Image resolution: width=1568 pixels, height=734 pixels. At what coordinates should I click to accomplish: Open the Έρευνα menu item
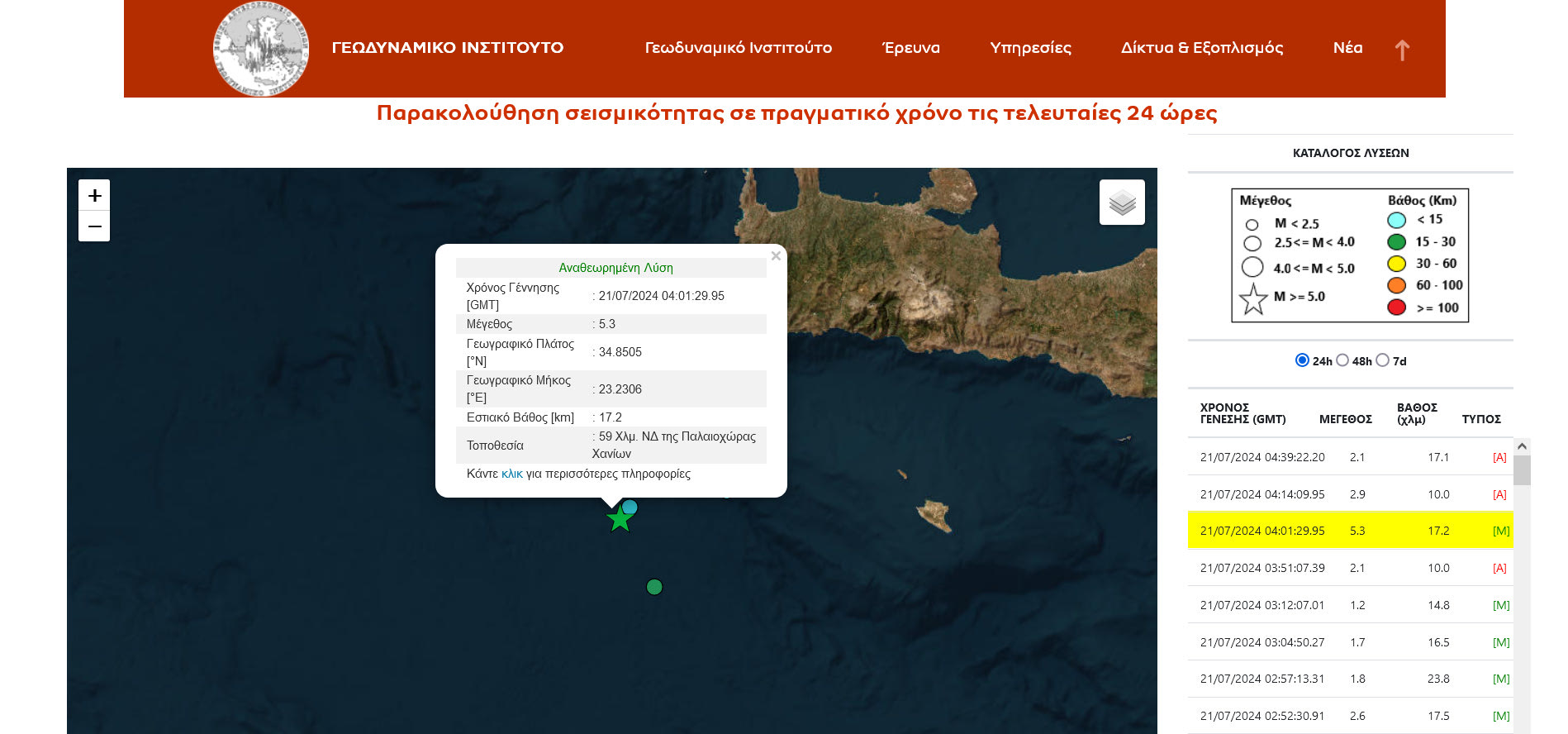pyautogui.click(x=910, y=48)
